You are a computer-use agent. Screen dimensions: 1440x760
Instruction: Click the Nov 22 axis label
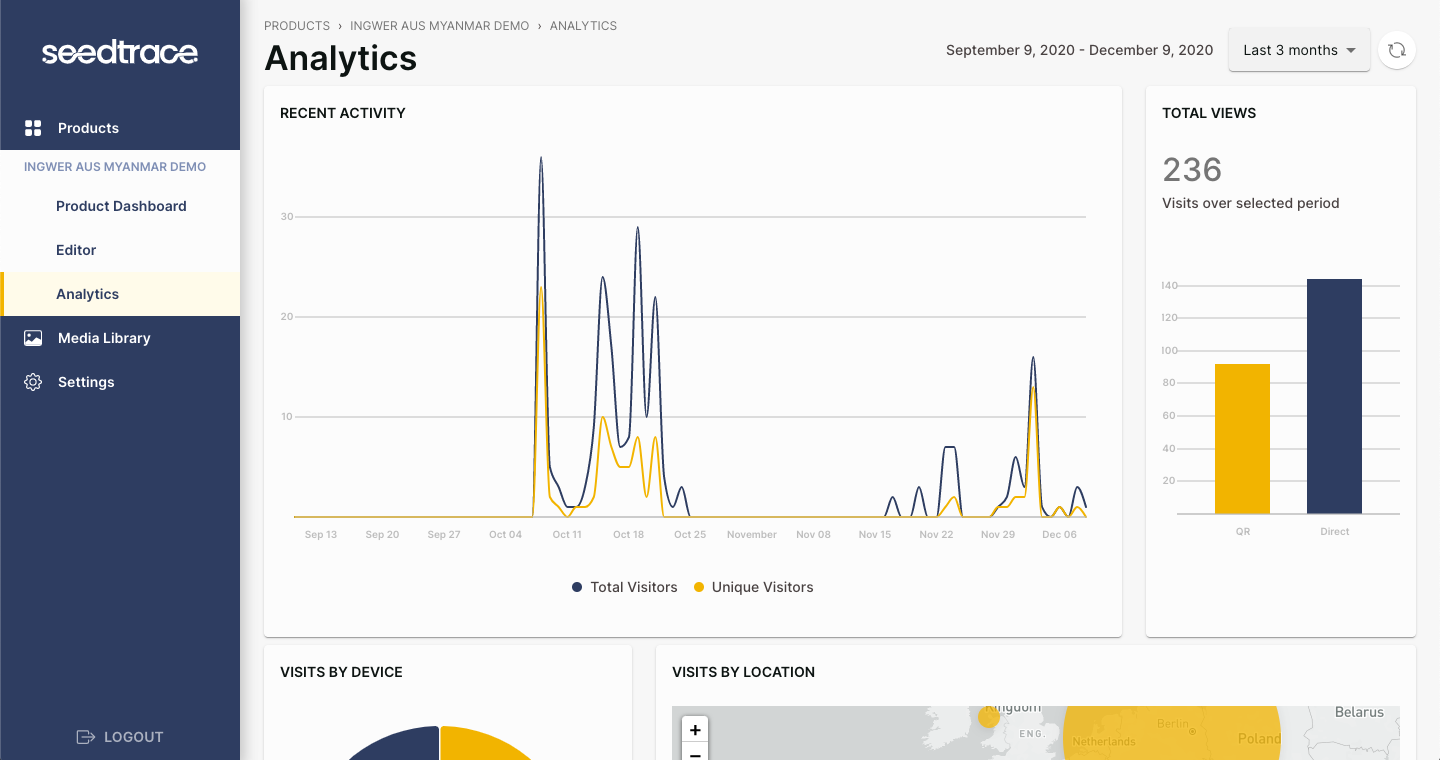936,534
